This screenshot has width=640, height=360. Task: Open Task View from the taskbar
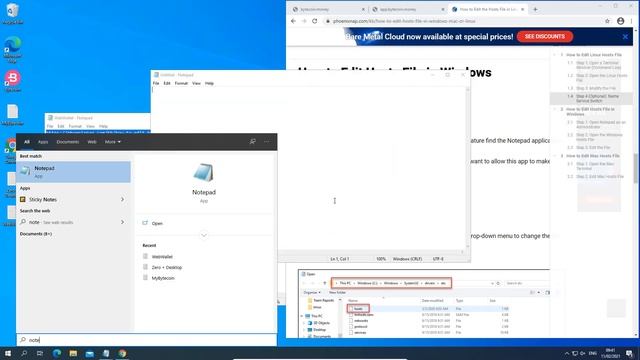coord(40,353)
